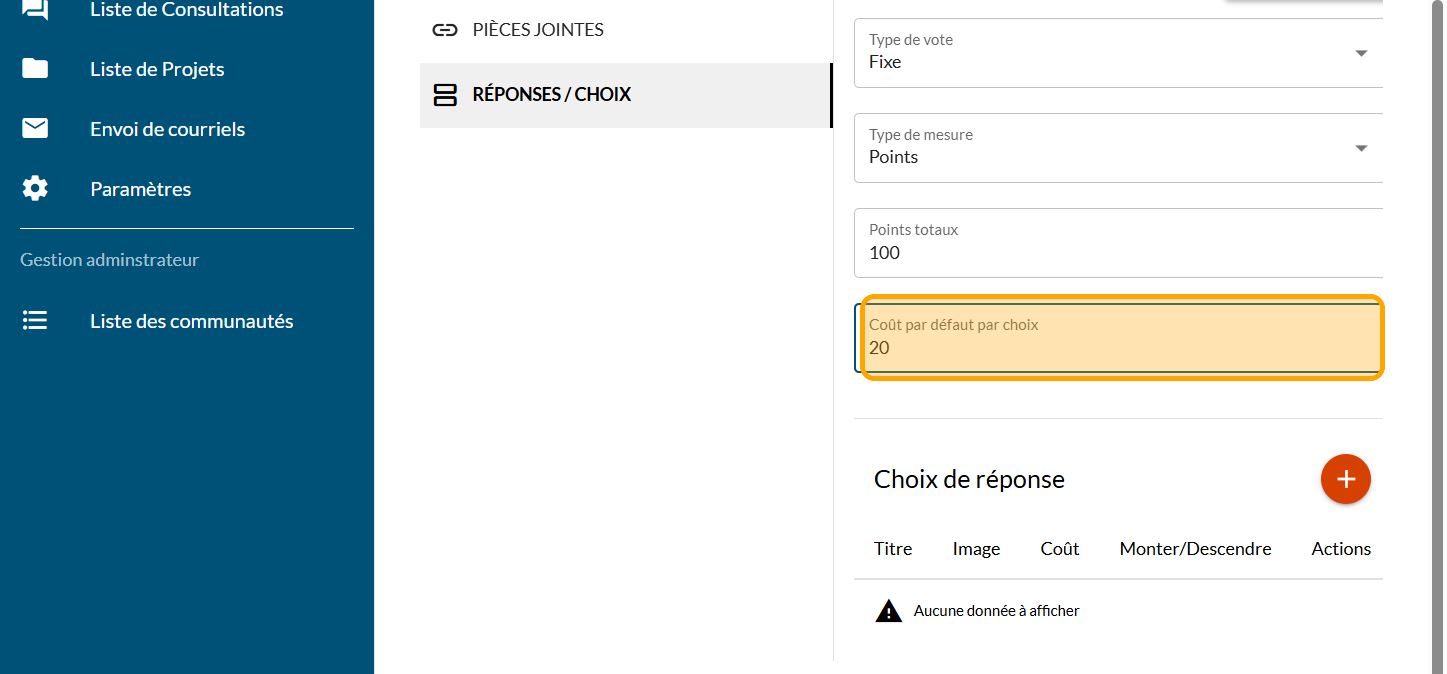Click the stacked rows icon for Réponses / Choix
Screen dimensions: 1447x674
444,95
